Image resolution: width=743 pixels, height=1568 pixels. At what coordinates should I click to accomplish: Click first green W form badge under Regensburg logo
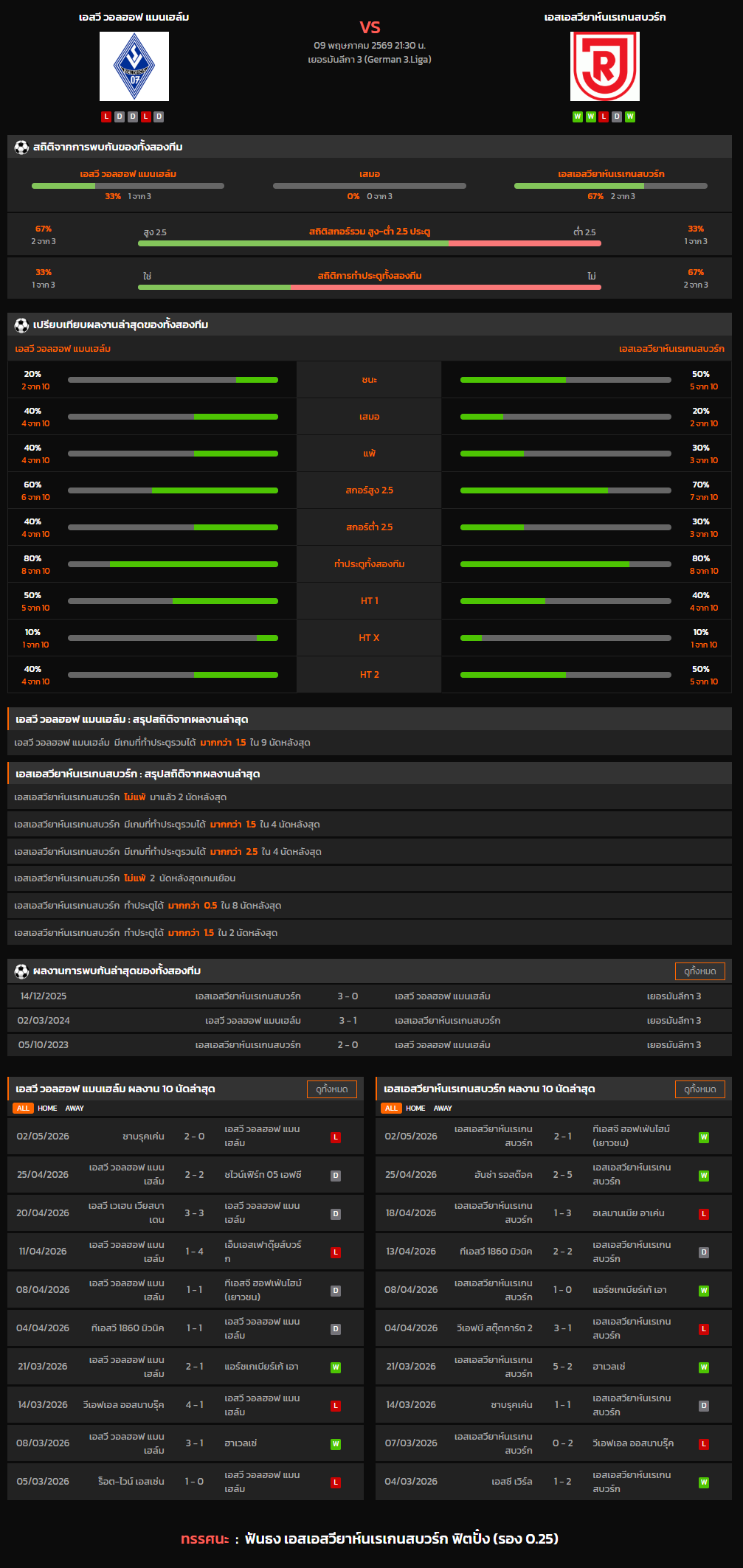578,117
